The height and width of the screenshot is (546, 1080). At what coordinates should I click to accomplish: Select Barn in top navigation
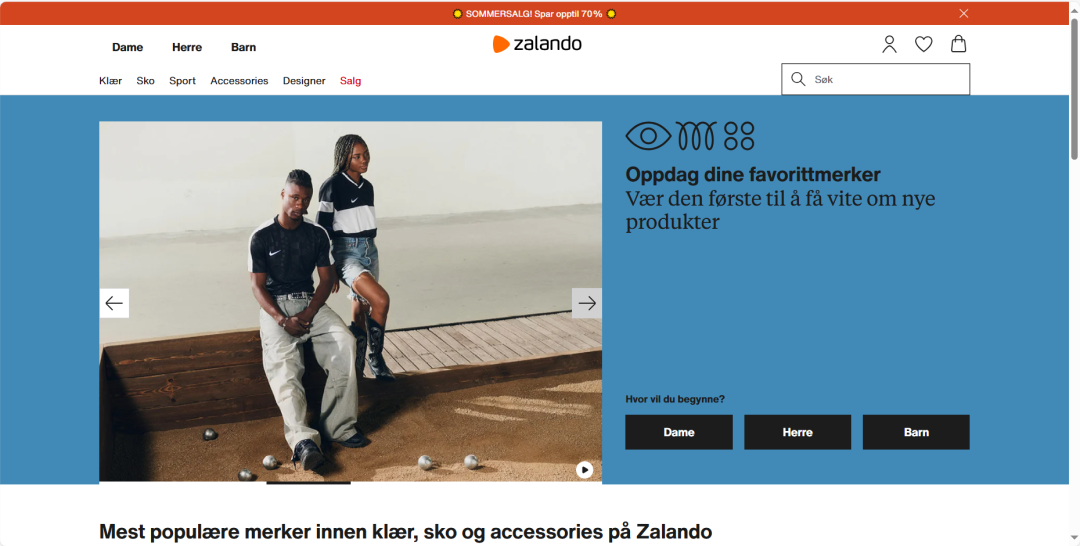244,48
